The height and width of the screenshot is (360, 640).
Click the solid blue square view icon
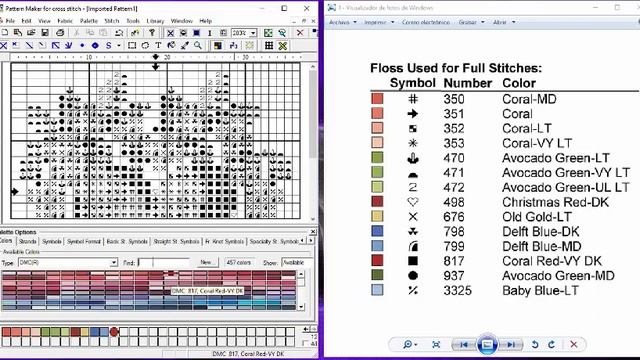click(x=196, y=33)
